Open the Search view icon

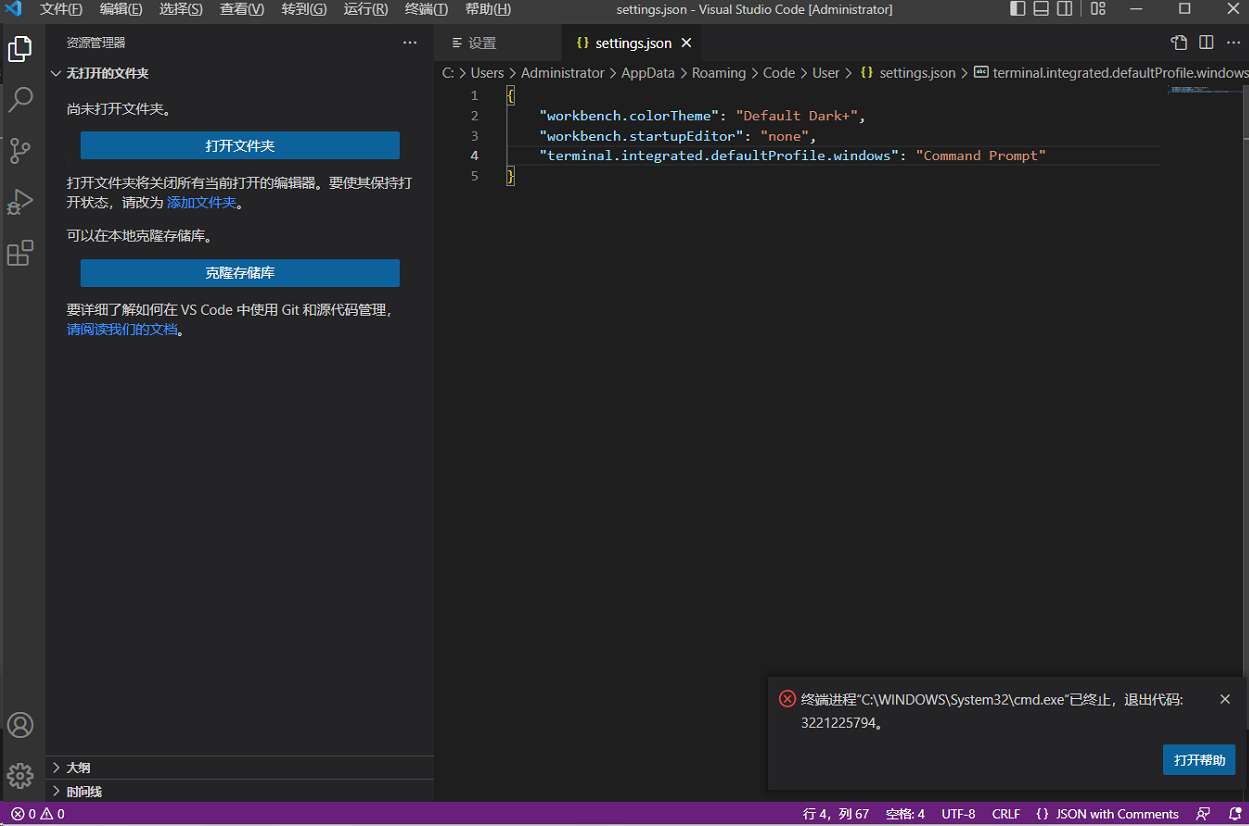pos(20,99)
